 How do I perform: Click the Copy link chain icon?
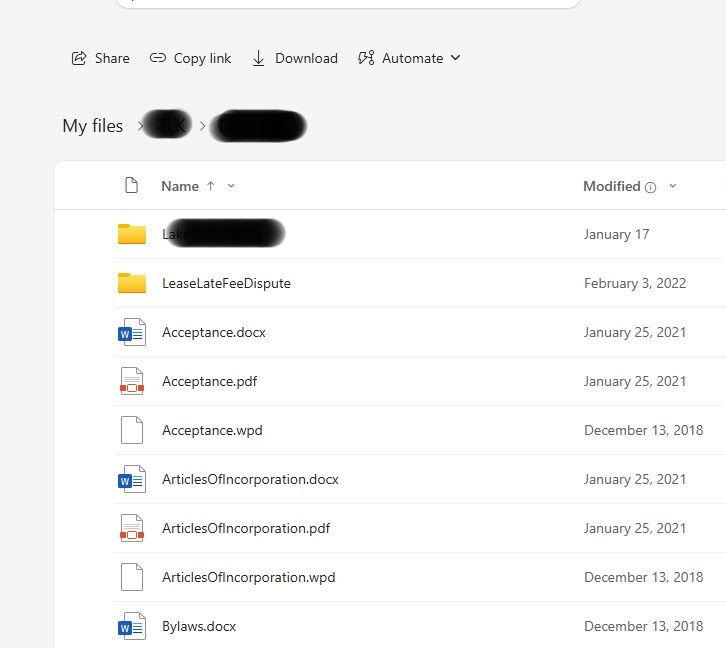click(x=157, y=58)
